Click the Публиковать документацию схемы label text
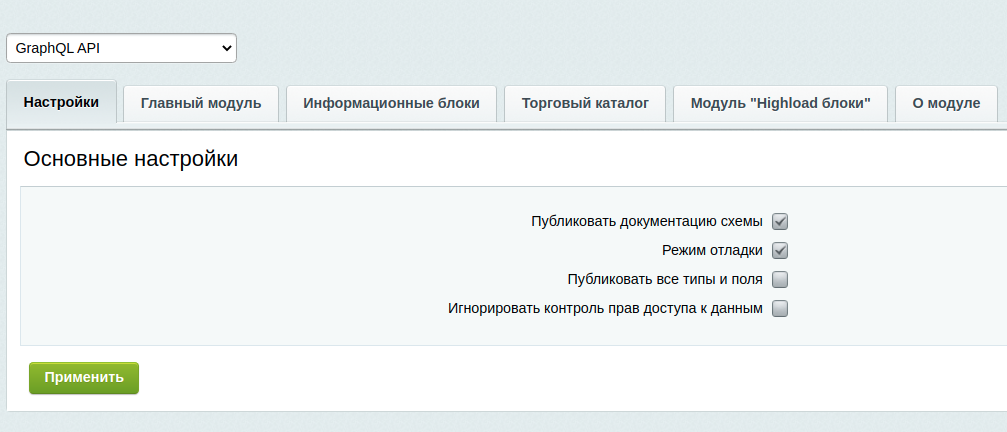The height and width of the screenshot is (432, 1007). tap(646, 221)
